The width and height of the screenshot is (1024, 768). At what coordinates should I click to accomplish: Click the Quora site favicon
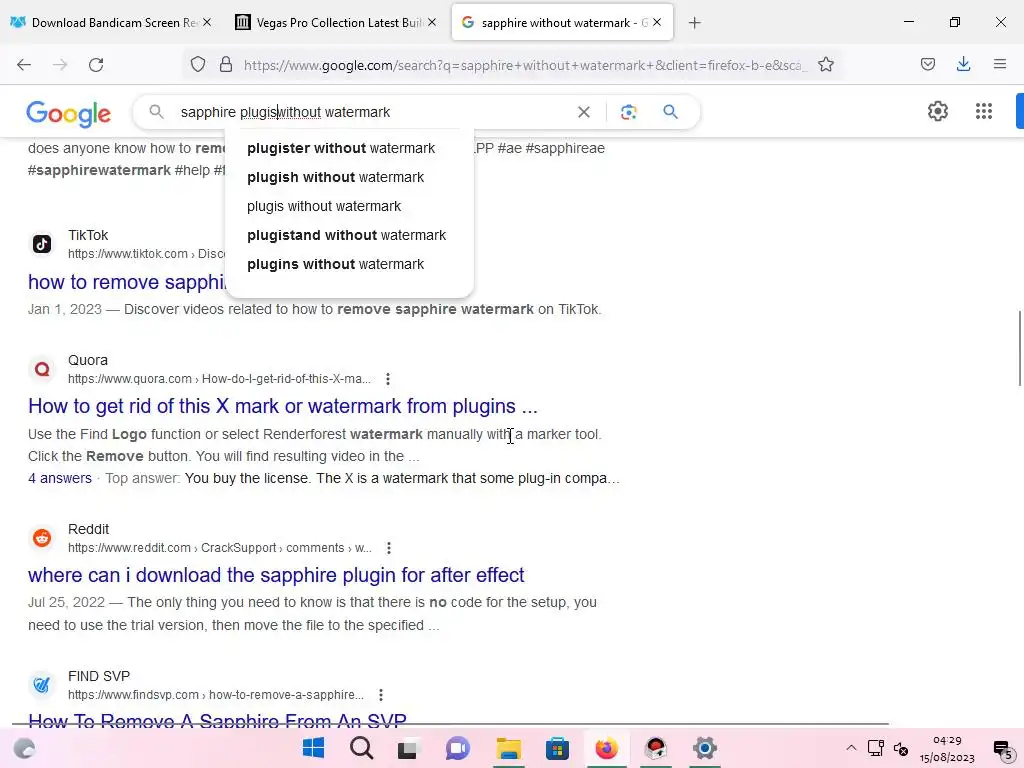click(x=42, y=369)
